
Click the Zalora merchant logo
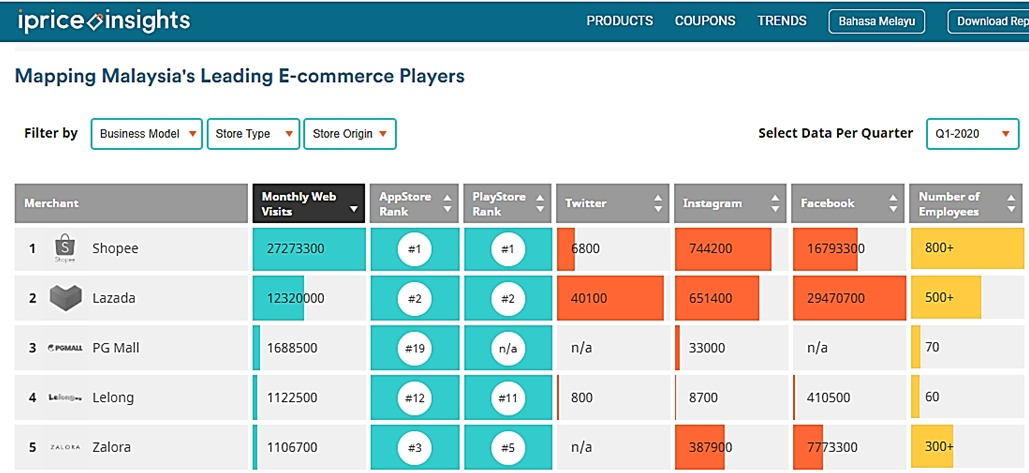[x=65, y=447]
